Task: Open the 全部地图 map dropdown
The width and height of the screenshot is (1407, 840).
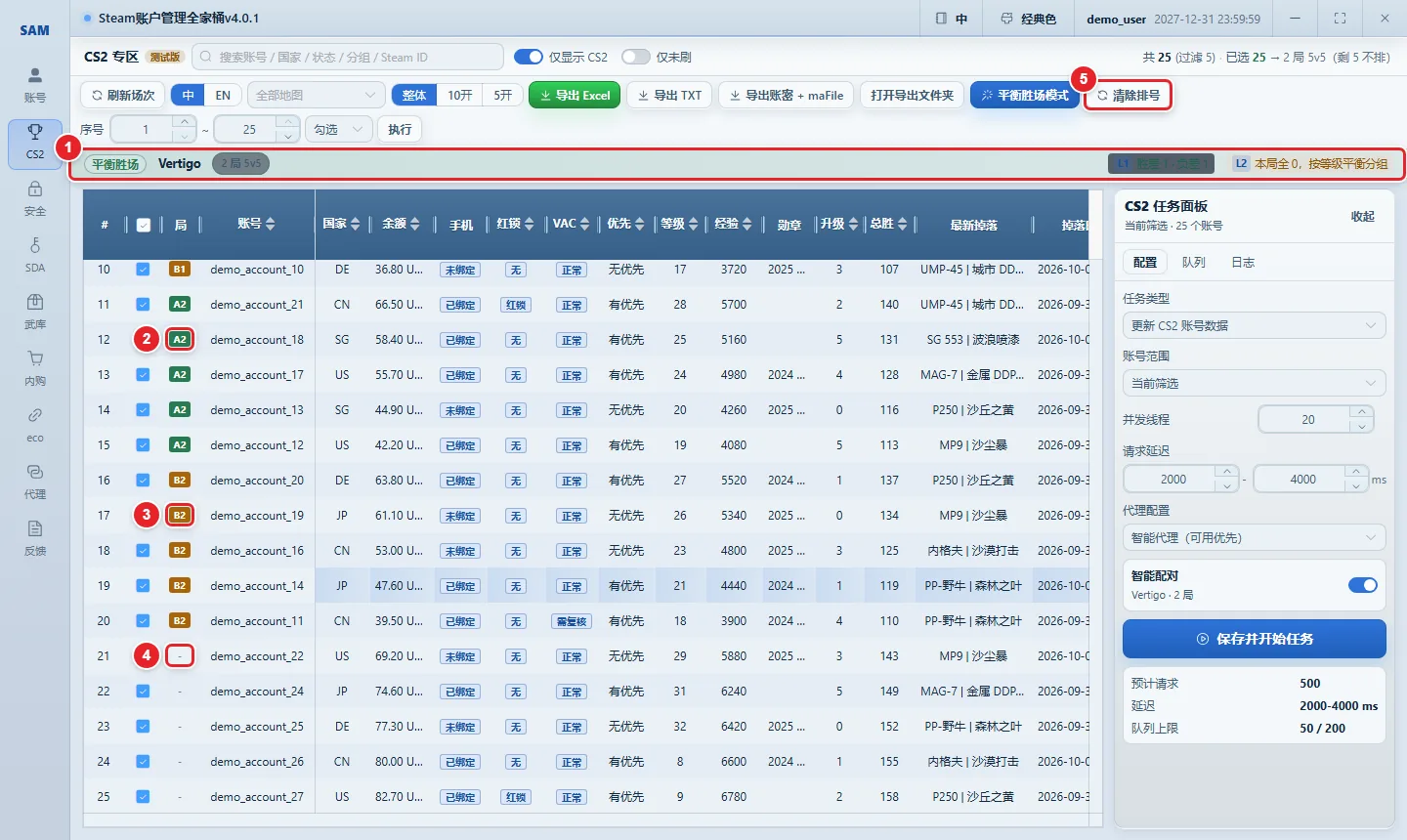Action: tap(316, 95)
